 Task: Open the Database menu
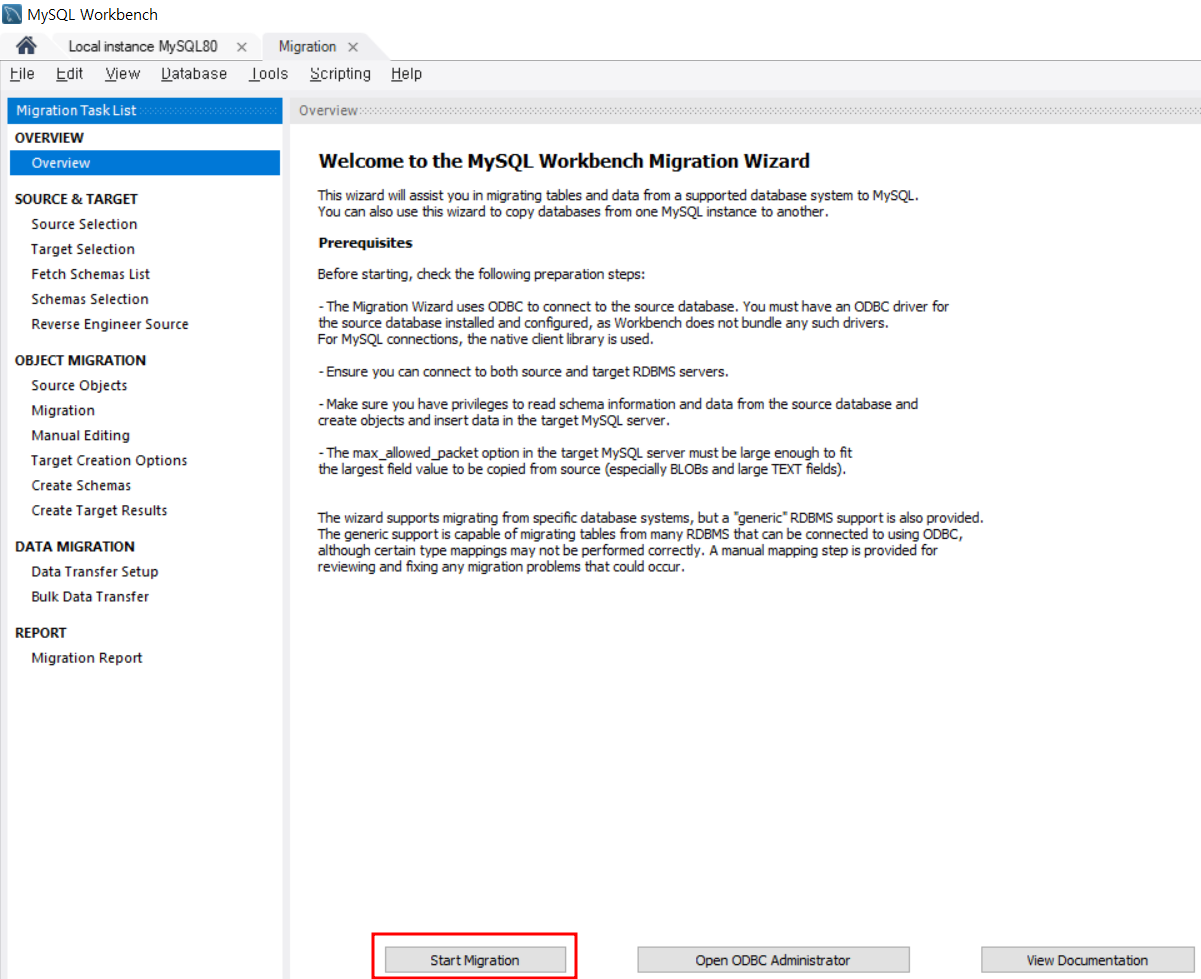(194, 74)
